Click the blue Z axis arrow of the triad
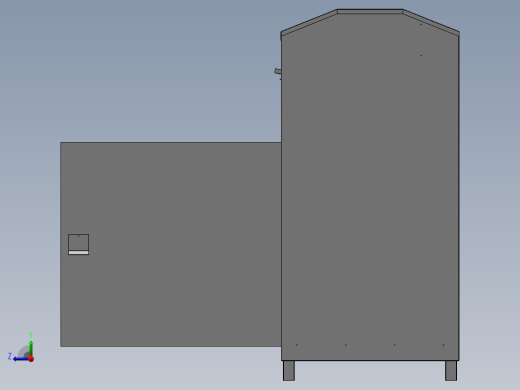Screen dimensions: 520x390 pos(21,359)
